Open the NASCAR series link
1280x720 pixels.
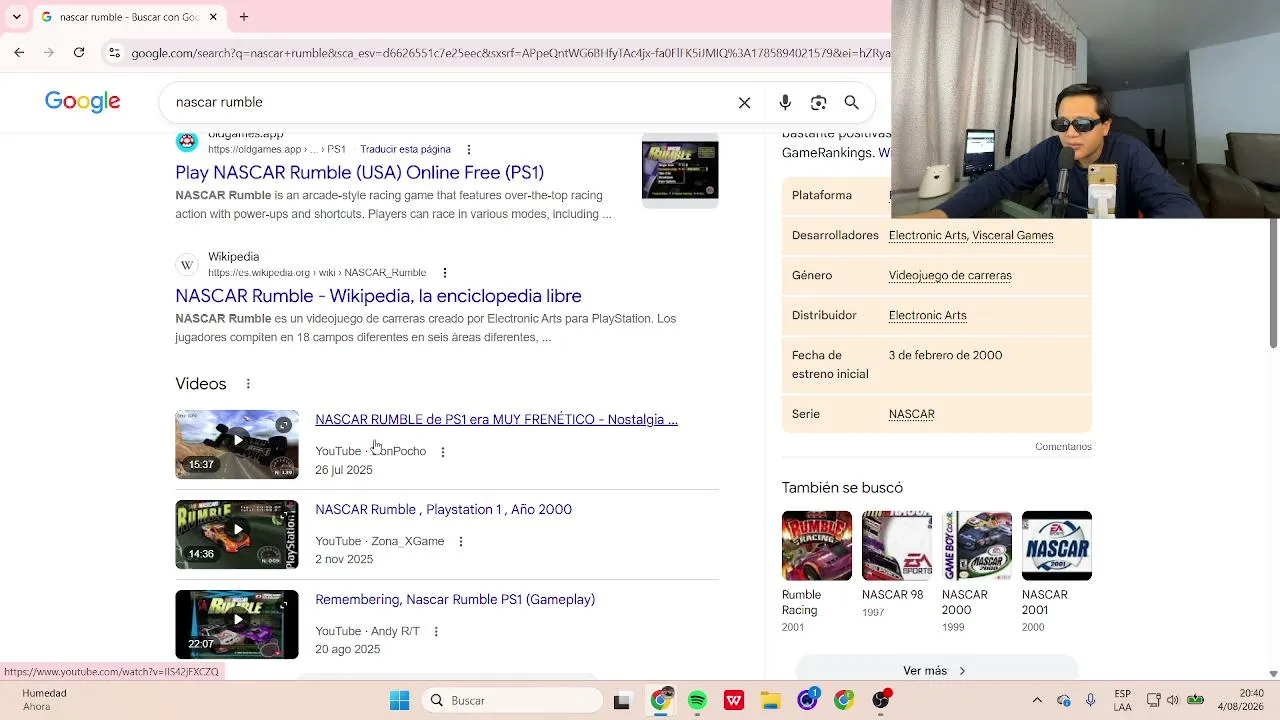click(x=912, y=414)
